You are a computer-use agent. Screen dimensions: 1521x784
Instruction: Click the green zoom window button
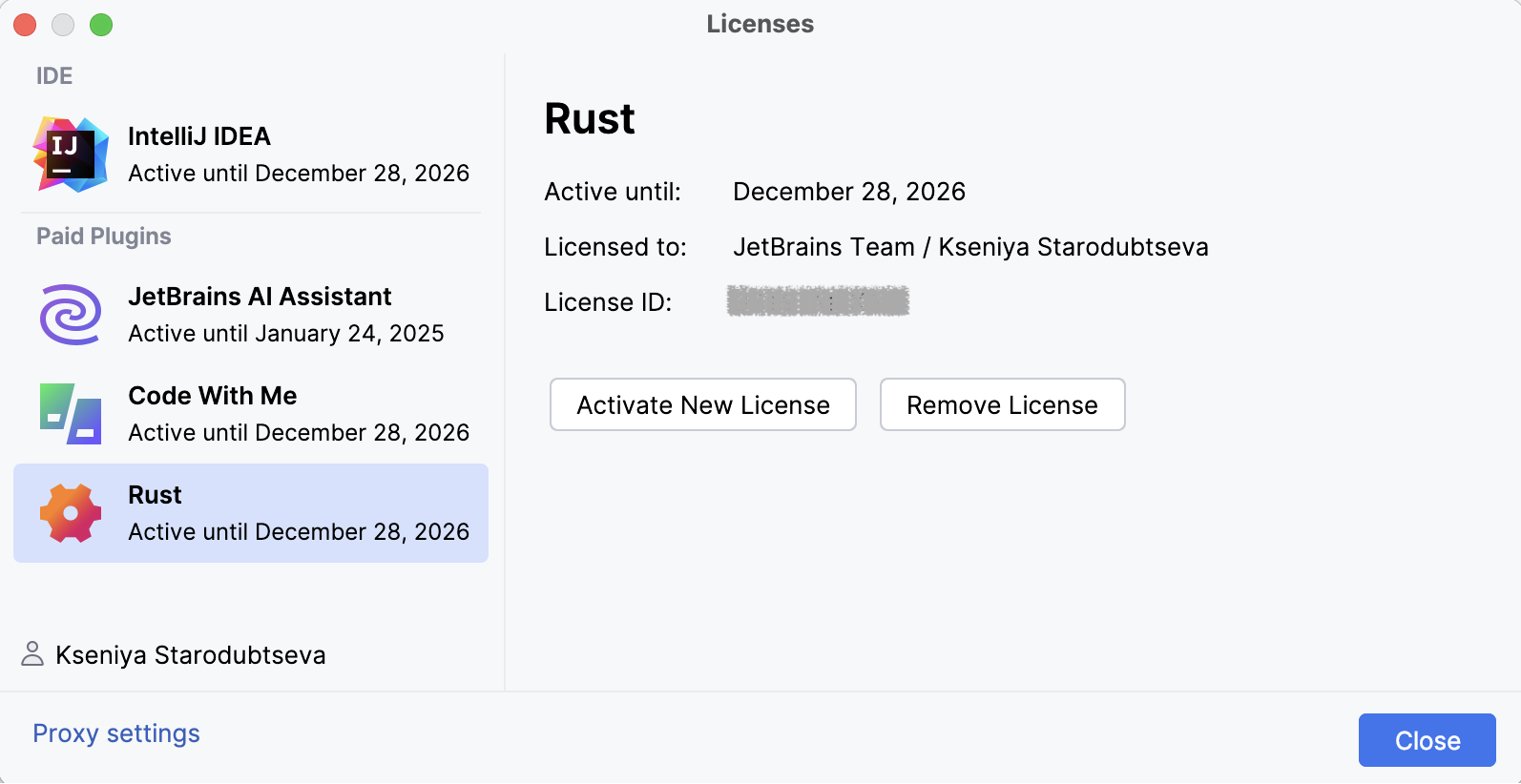(x=101, y=25)
